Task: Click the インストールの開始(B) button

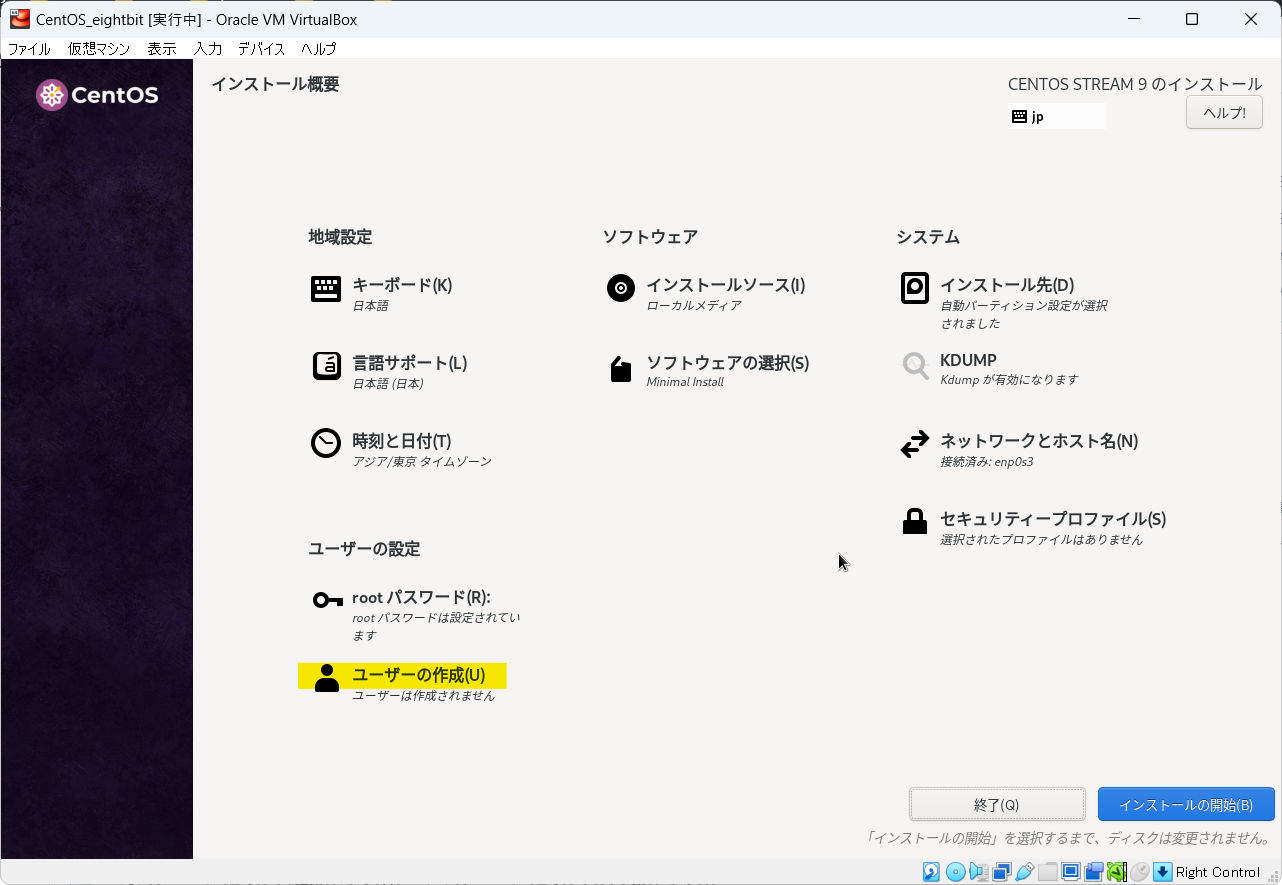Action: pyautogui.click(x=1186, y=804)
